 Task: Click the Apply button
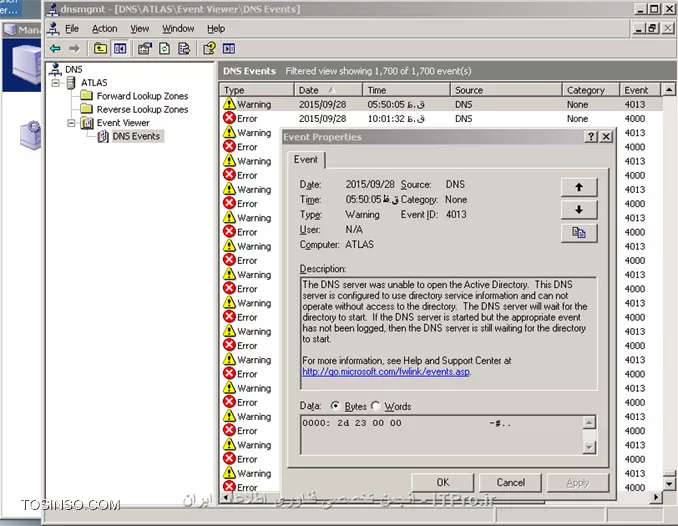pos(578,482)
